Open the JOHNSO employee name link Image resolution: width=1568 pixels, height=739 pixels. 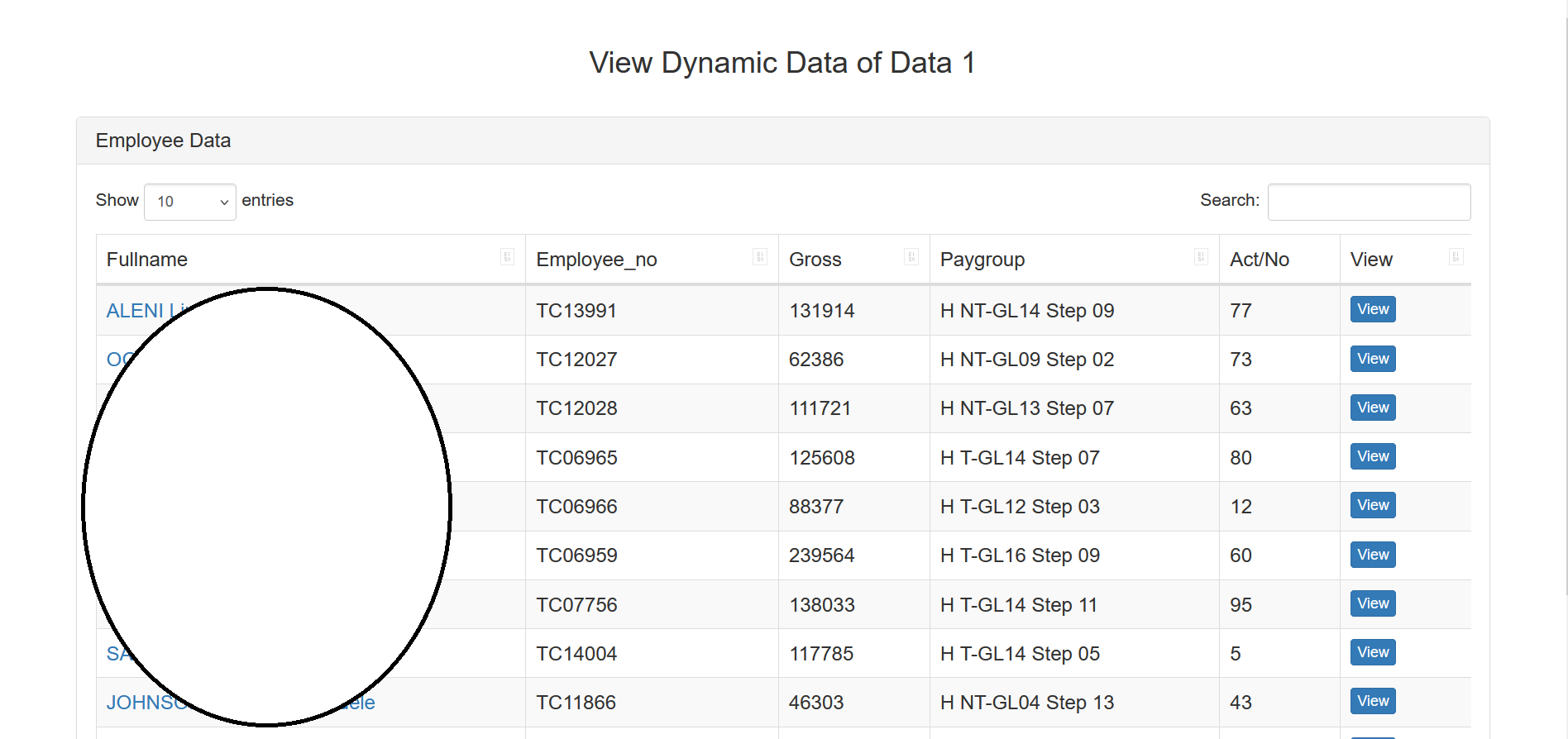click(141, 703)
